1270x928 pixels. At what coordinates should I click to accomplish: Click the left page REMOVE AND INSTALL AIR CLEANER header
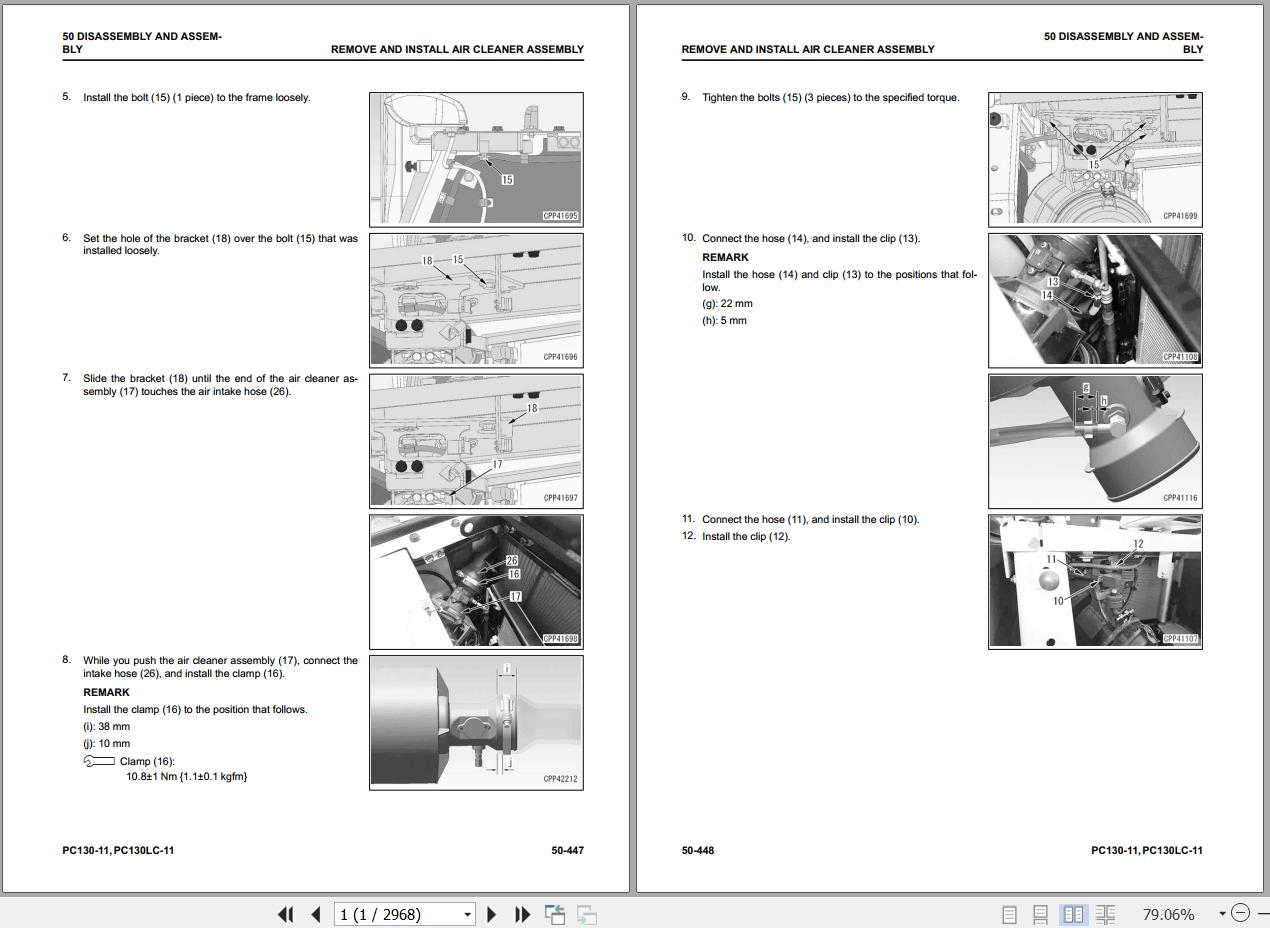click(x=457, y=49)
